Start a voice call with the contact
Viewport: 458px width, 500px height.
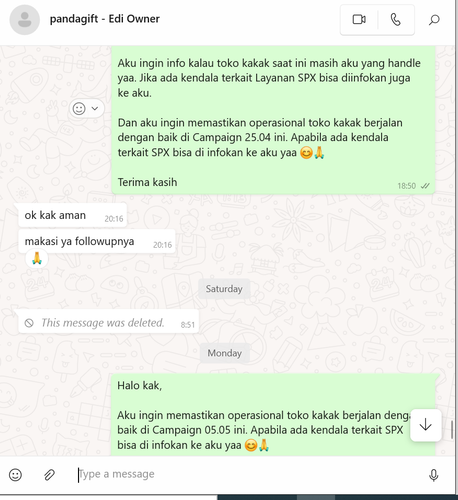point(396,20)
